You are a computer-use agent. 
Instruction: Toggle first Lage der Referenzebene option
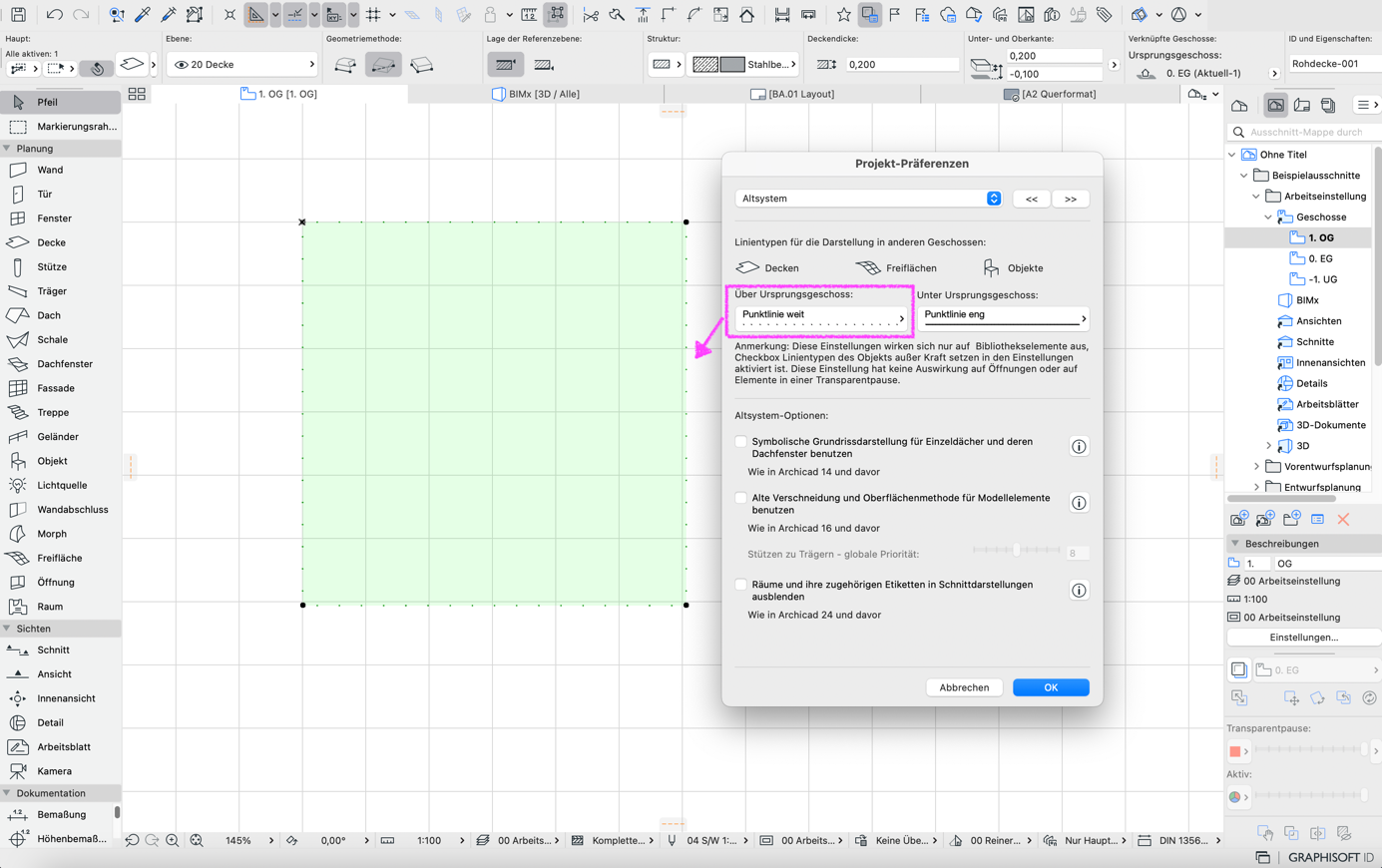(506, 65)
